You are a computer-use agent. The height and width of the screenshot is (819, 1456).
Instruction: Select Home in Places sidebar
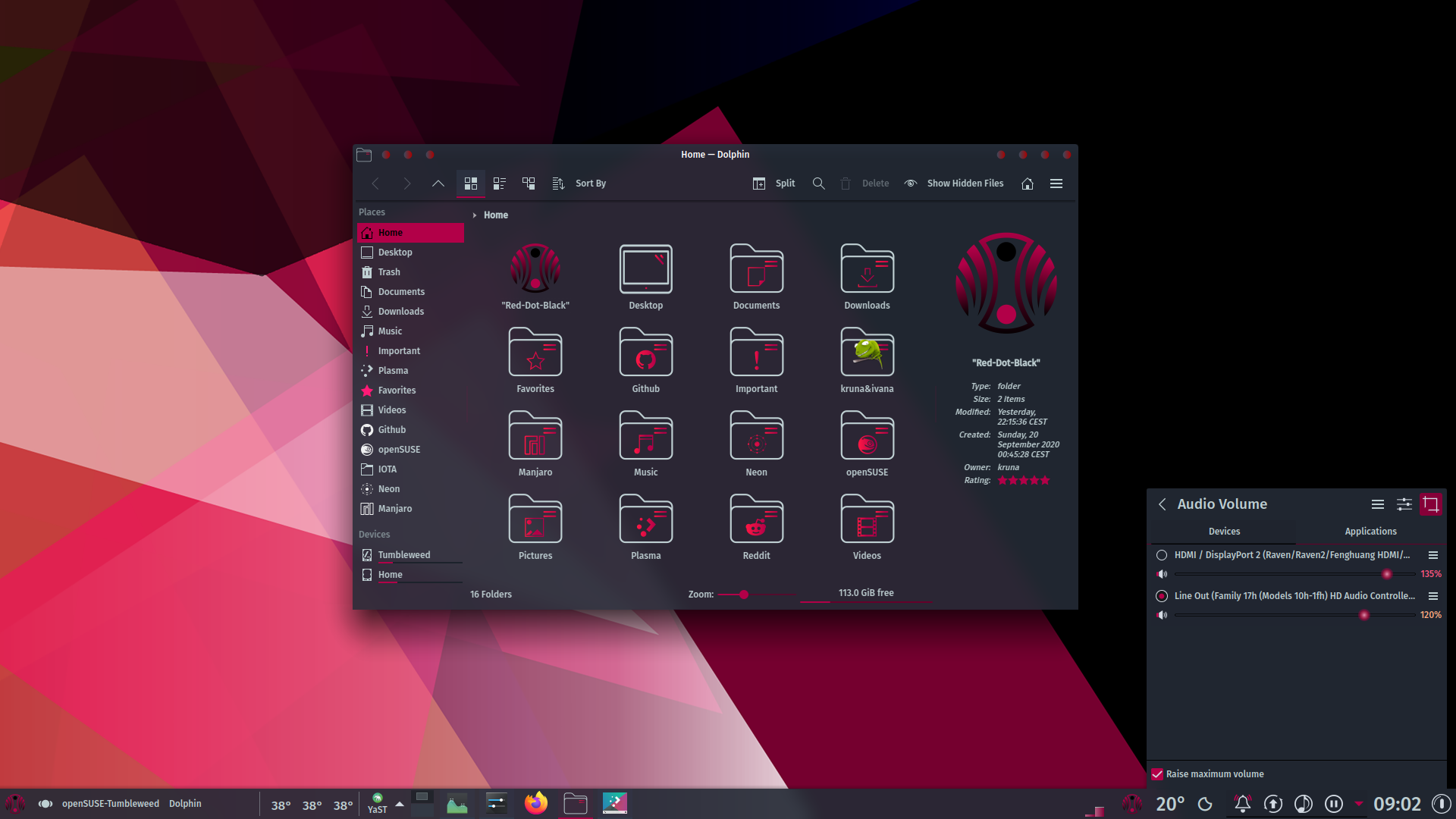point(410,233)
